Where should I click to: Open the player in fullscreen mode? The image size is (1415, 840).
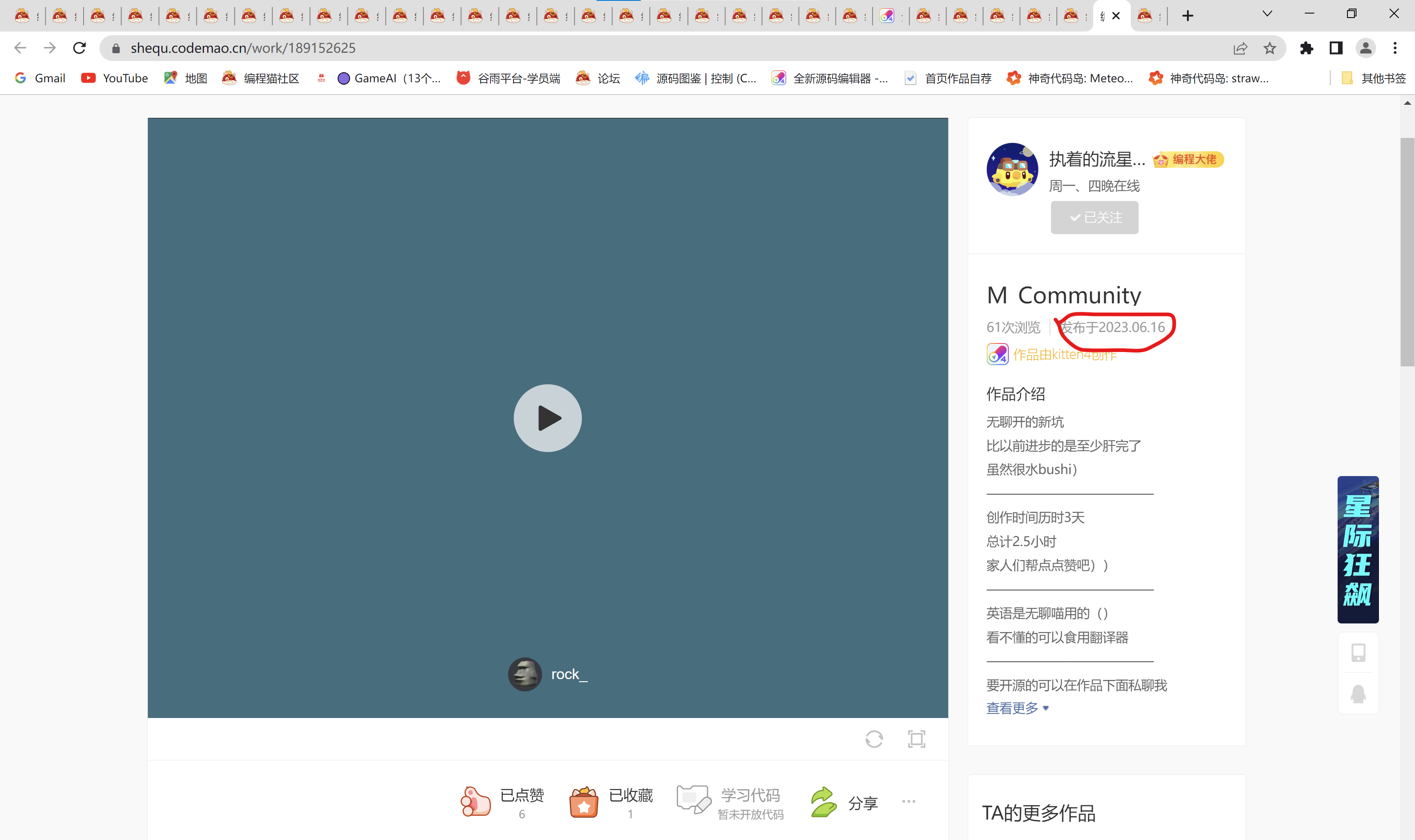tap(916, 739)
